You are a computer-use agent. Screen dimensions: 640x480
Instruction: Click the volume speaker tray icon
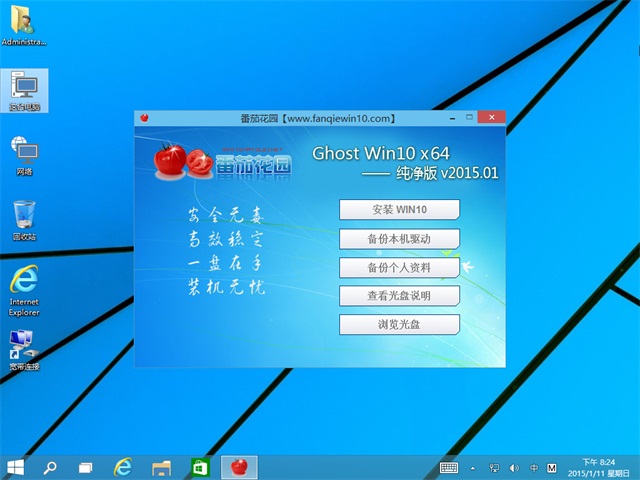(x=514, y=467)
